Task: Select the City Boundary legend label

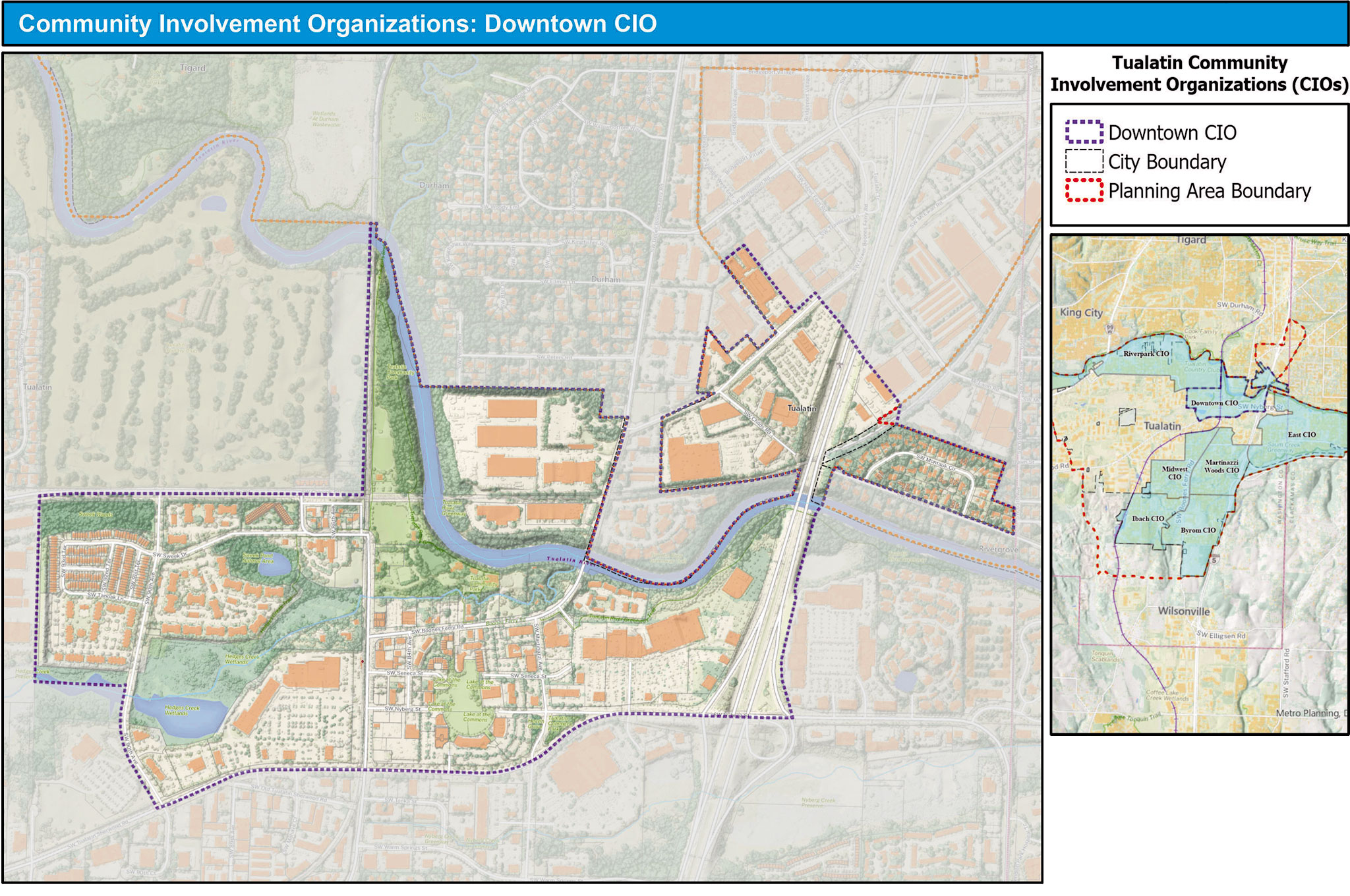Action: pyautogui.click(x=1167, y=162)
